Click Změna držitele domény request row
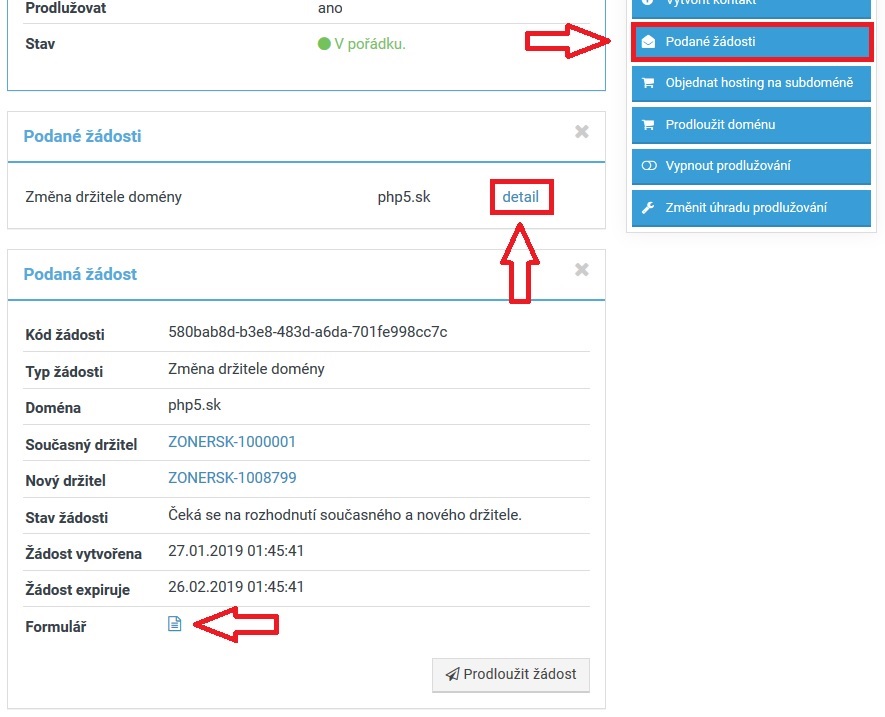The width and height of the screenshot is (885, 717). point(104,197)
